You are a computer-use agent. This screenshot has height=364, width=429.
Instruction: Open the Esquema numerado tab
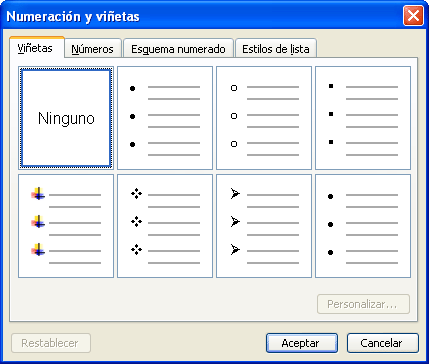[178, 49]
